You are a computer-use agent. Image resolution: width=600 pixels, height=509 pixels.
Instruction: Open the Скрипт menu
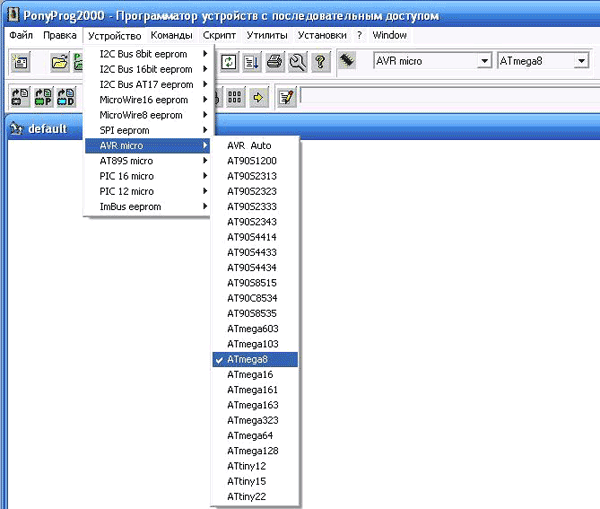(x=219, y=35)
